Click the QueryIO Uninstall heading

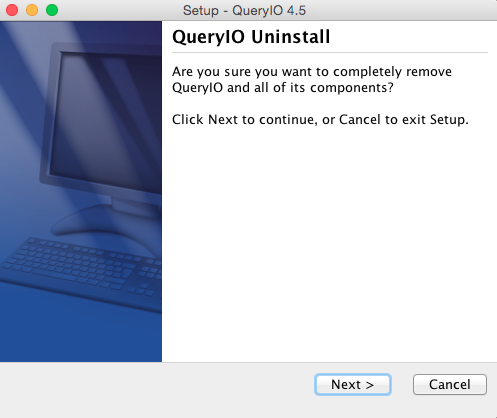(251, 37)
